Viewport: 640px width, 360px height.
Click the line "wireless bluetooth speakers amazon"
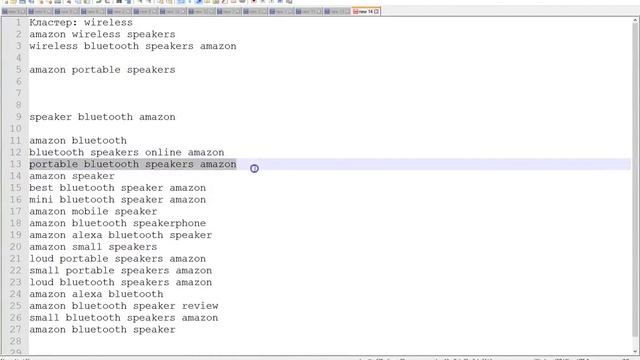pyautogui.click(x=133, y=46)
